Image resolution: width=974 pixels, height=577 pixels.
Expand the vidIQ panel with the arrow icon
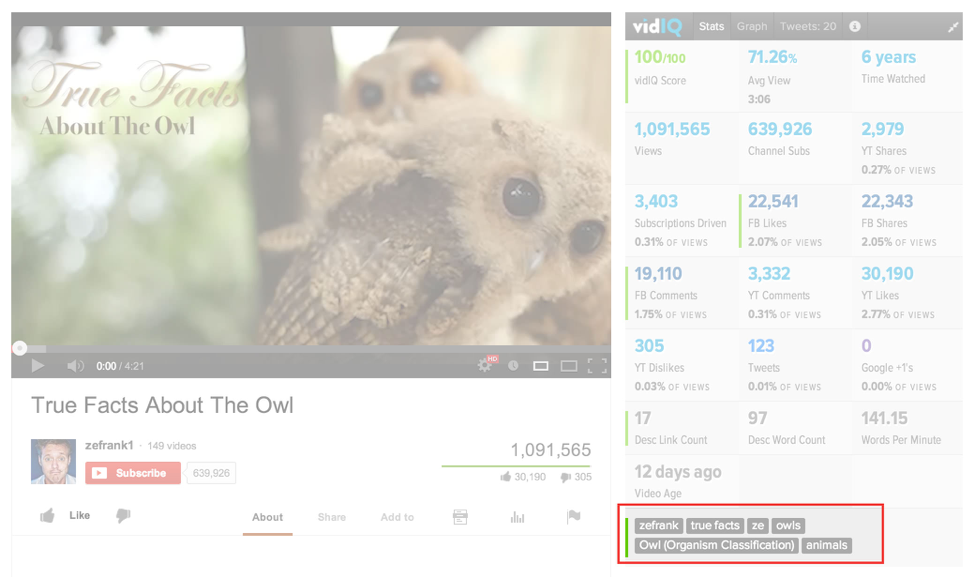[952, 26]
